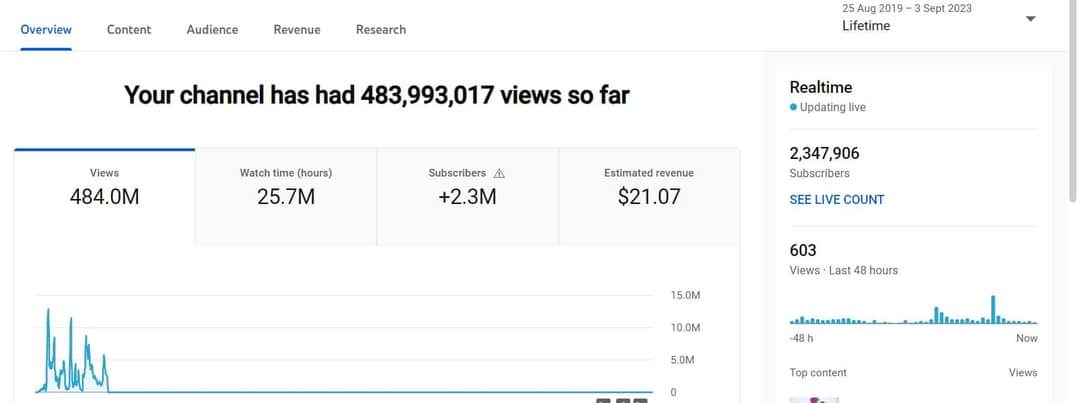Click the tallest bar in Realtime chart
Image resolution: width=1080 pixels, height=403 pixels.
coord(993,309)
